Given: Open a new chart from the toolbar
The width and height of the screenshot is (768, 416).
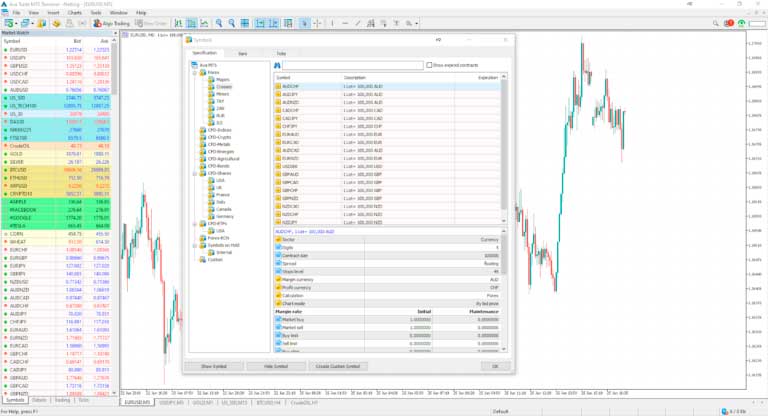Looking at the screenshot, I should 9,23.
